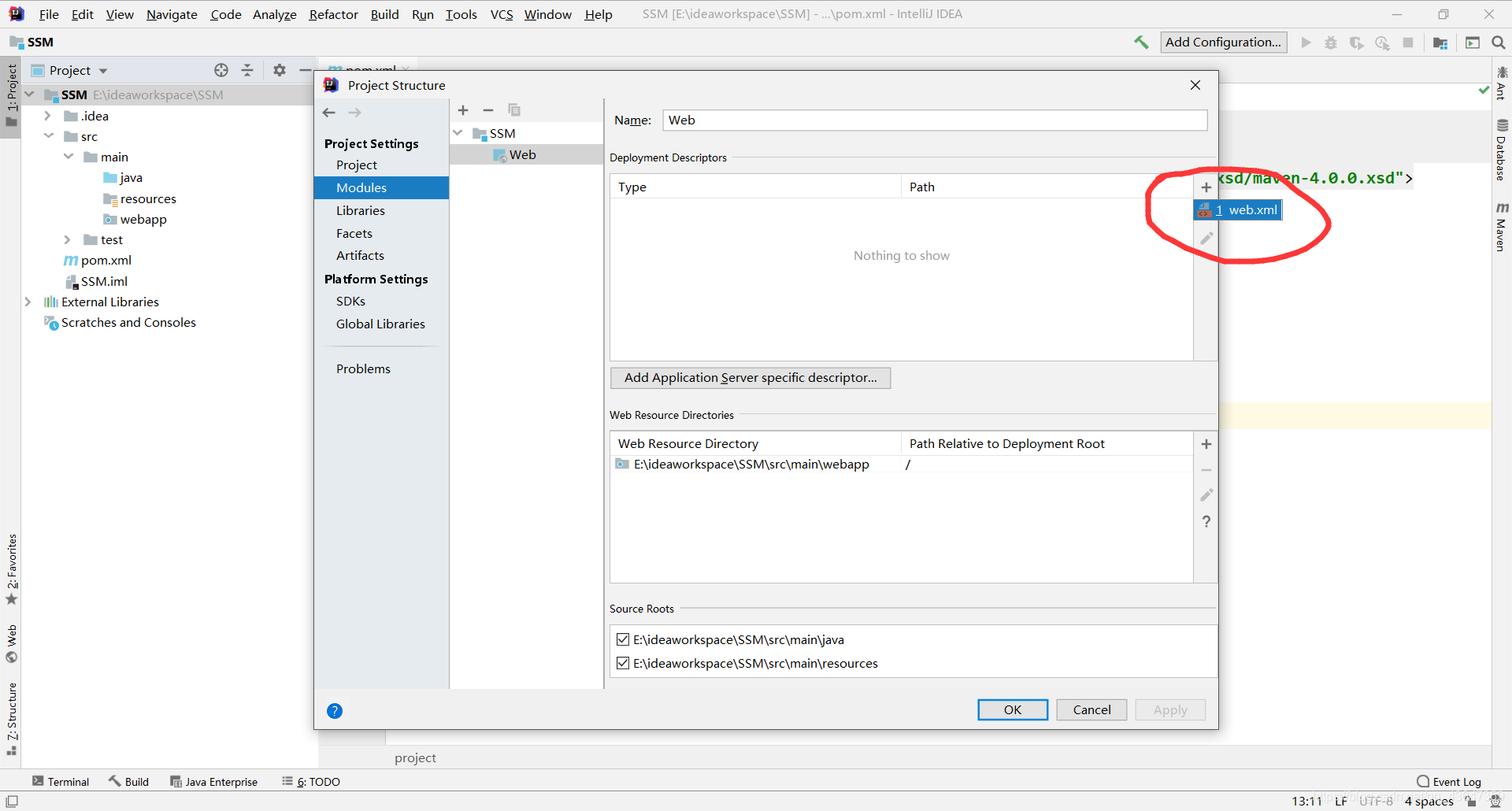Screen dimensions: 1512x811
Task: Add a new module with plus icon
Action: click(463, 110)
